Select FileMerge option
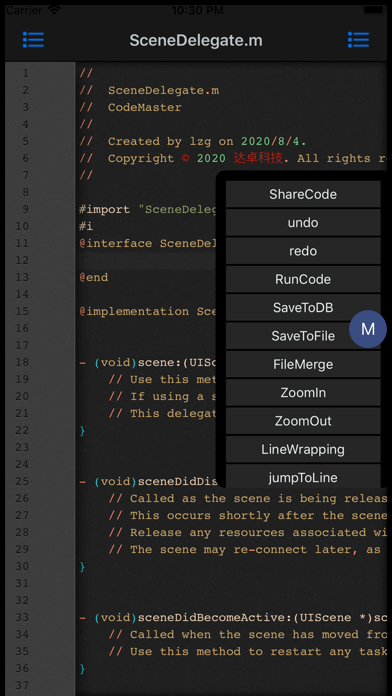This screenshot has height=696, width=392. pos(303,364)
